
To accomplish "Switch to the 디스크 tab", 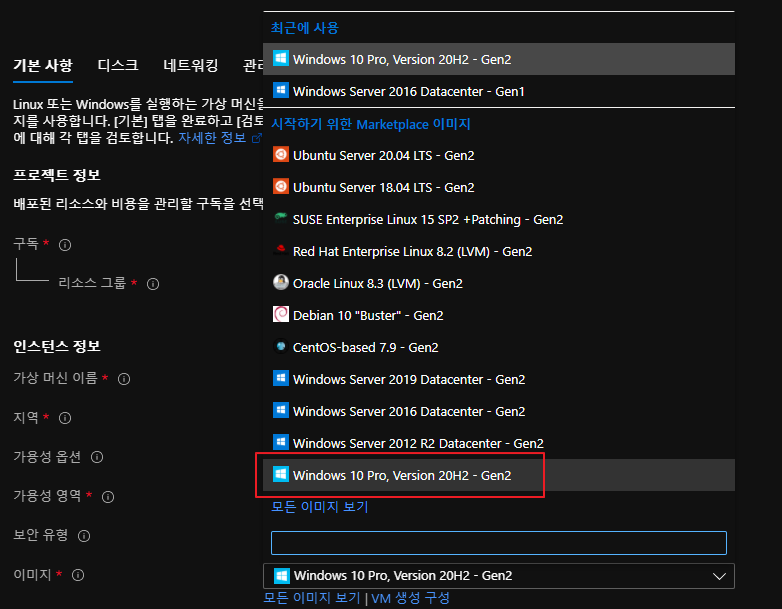I will pyautogui.click(x=118, y=65).
